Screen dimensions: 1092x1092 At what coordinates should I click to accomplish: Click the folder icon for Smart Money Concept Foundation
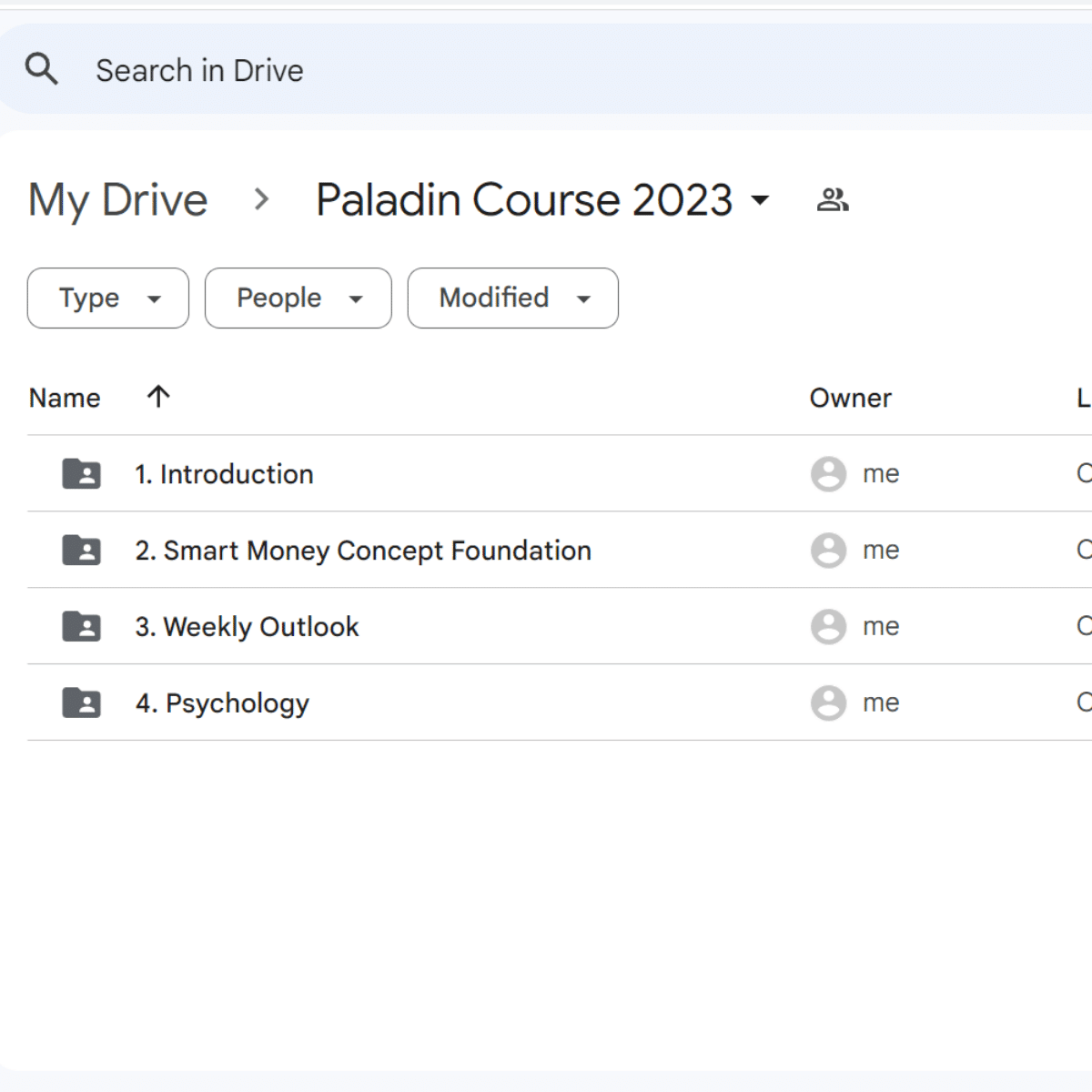pos(81,551)
